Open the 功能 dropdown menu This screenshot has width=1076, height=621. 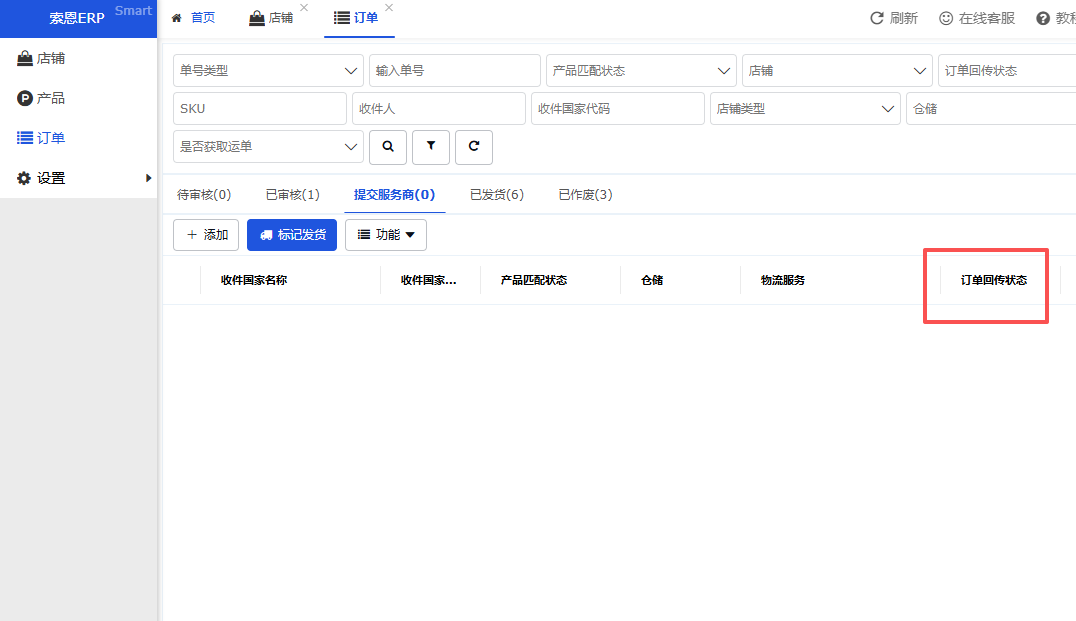[386, 235]
